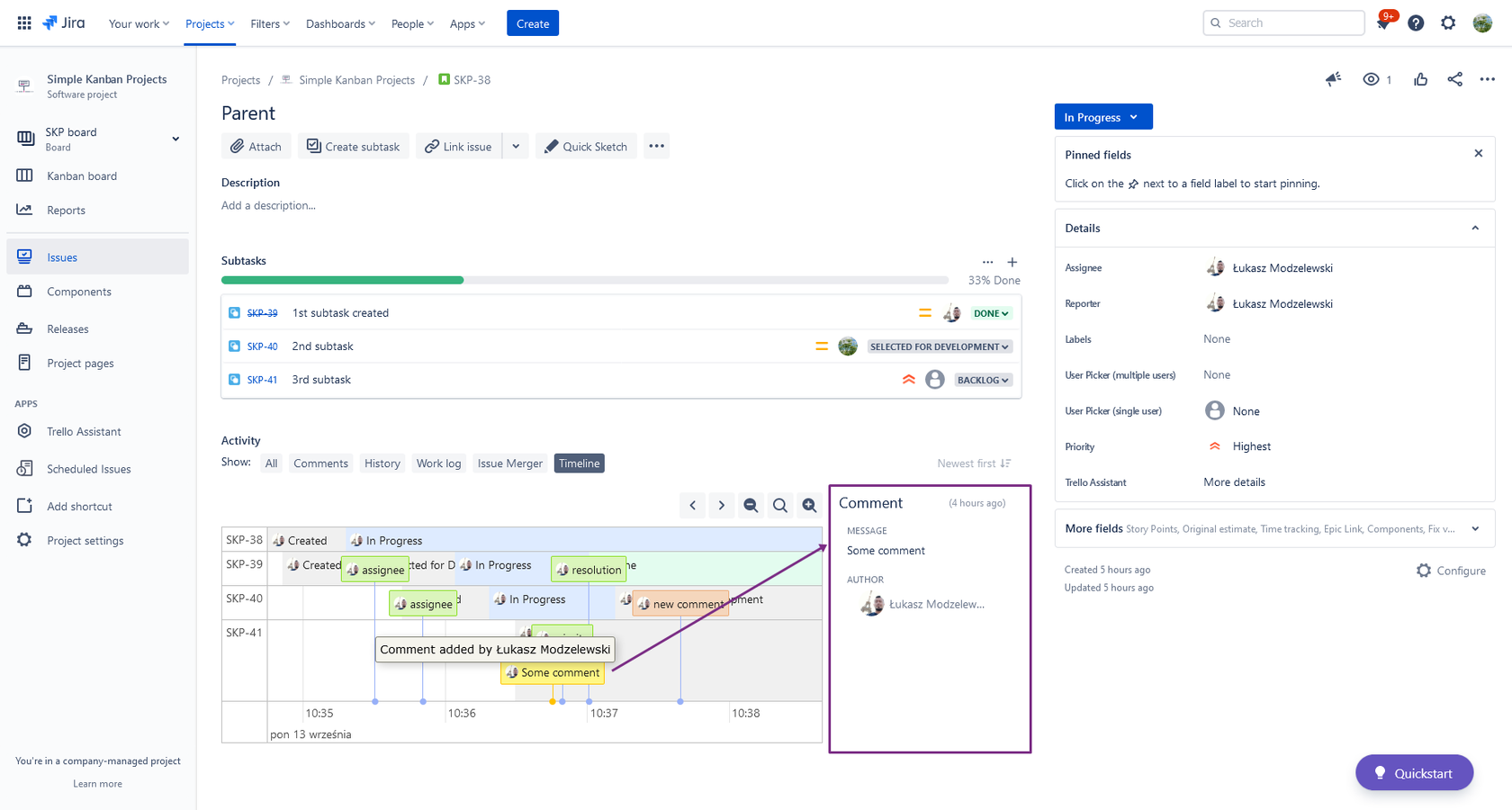Open the Dashboards menu
The width and height of the screenshot is (1512, 810).
click(x=340, y=23)
